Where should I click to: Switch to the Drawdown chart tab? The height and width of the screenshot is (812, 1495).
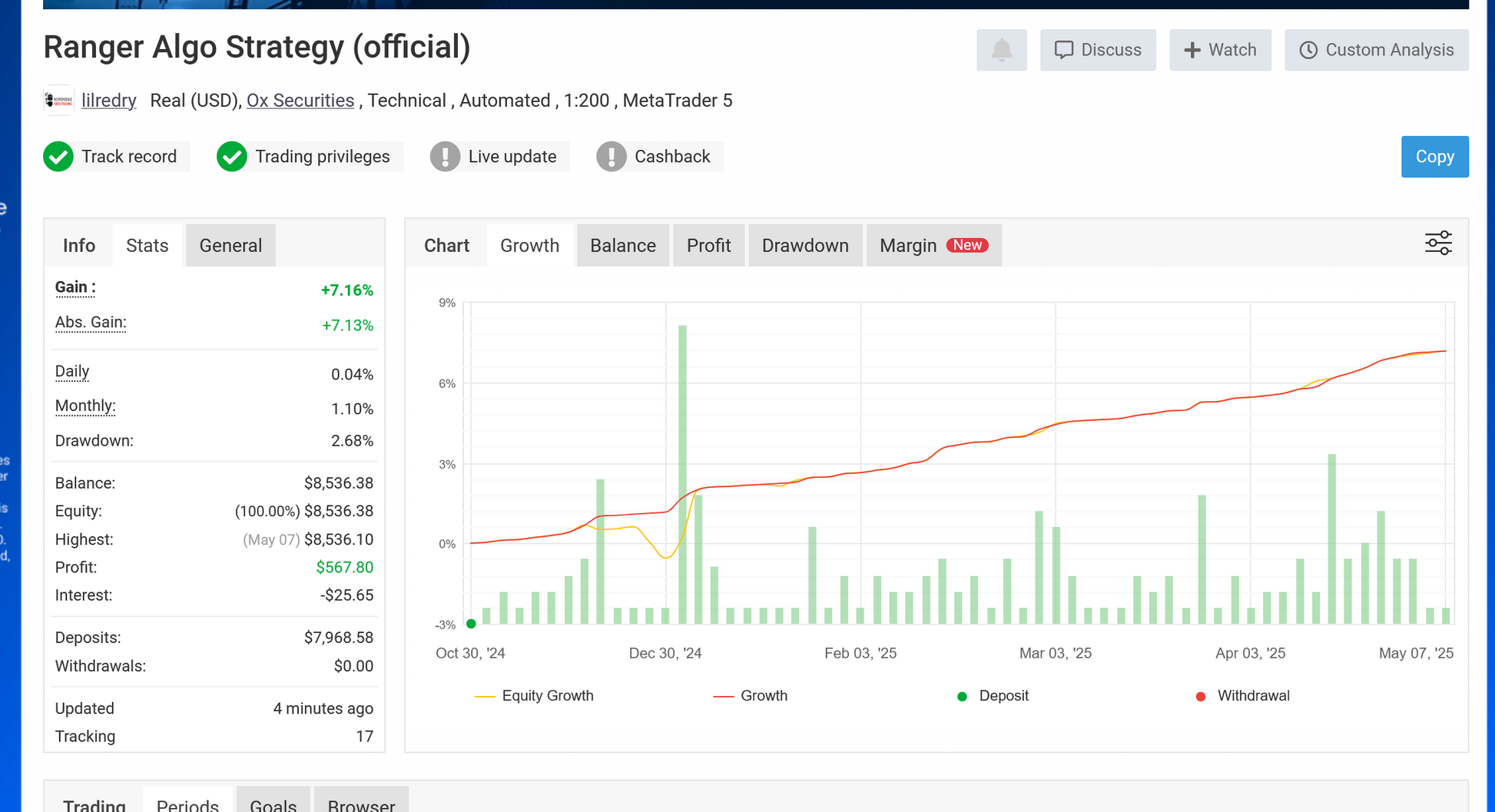point(804,246)
